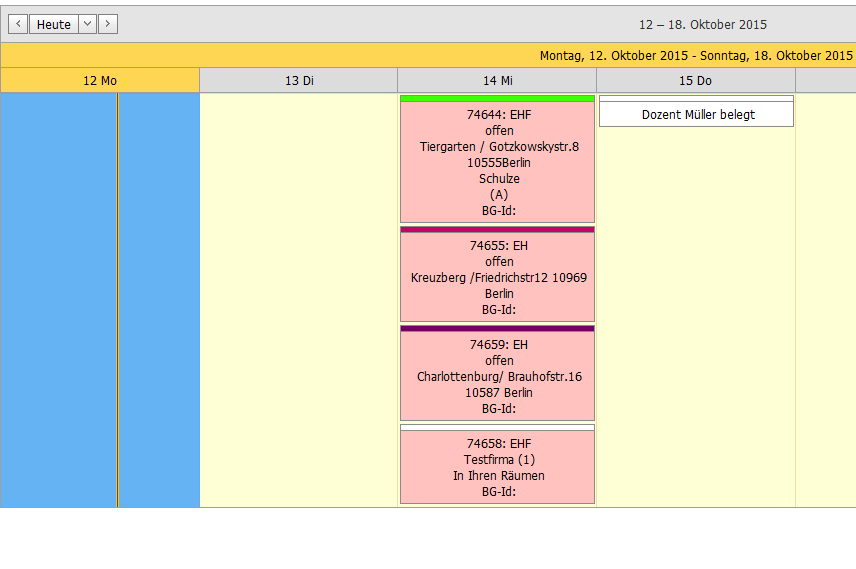Screen dimensions: 856x569
Task: Click the orange time marker in Monday column
Action: 117,300
